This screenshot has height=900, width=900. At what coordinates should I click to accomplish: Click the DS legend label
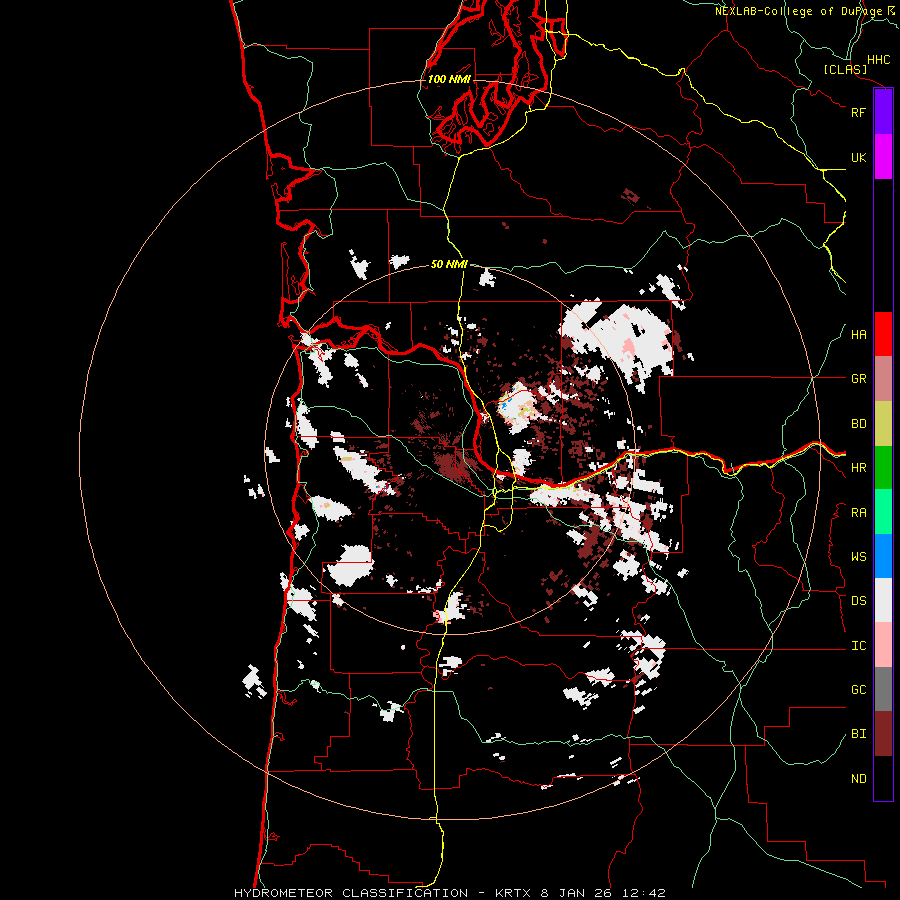click(x=859, y=601)
